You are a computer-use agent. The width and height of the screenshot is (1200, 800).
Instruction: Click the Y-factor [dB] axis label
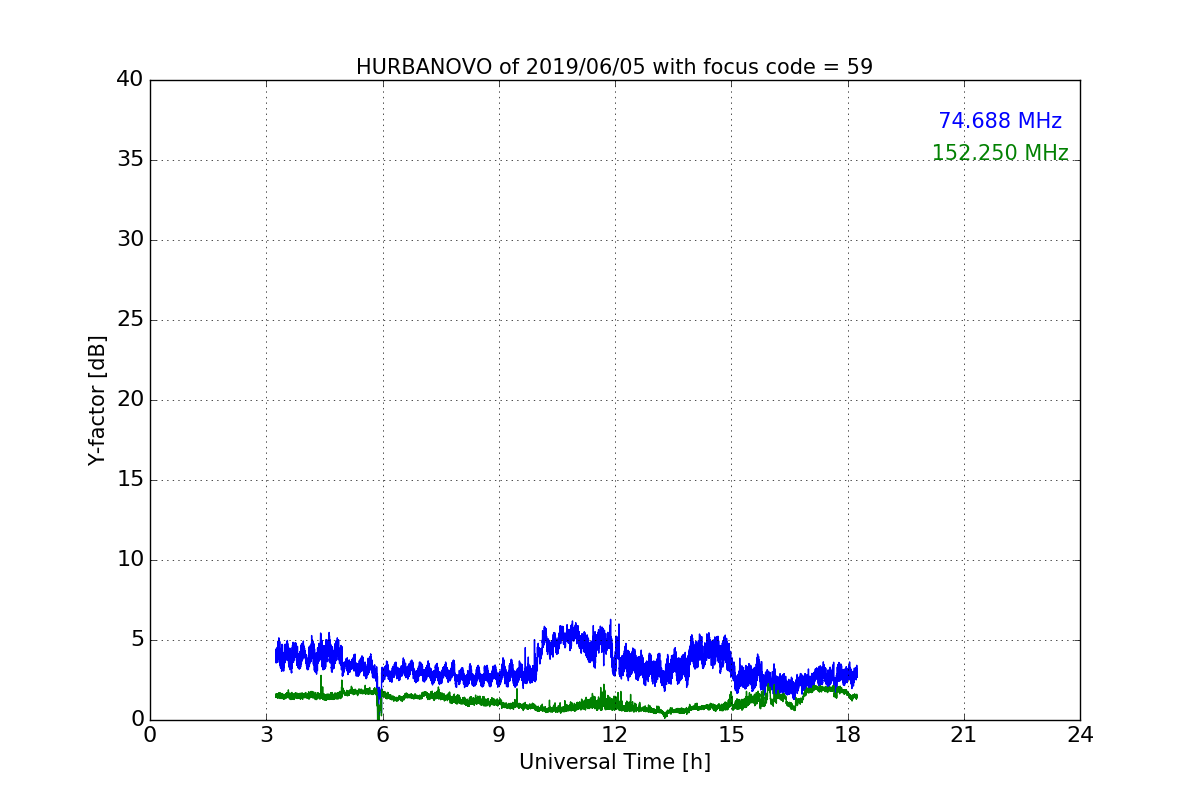click(x=97, y=400)
